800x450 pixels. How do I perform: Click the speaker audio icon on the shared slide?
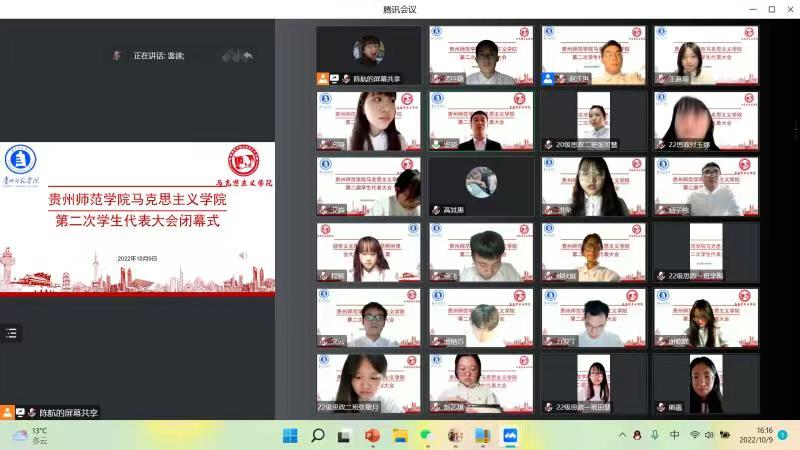[243, 255]
